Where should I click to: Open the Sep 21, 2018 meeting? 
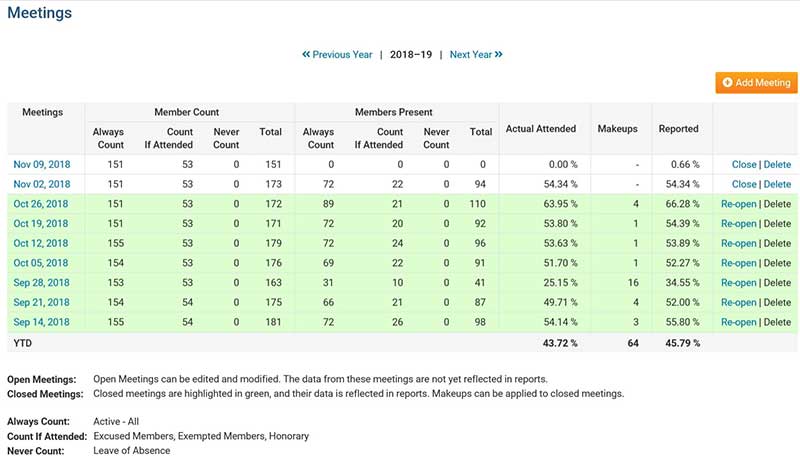(x=41, y=303)
